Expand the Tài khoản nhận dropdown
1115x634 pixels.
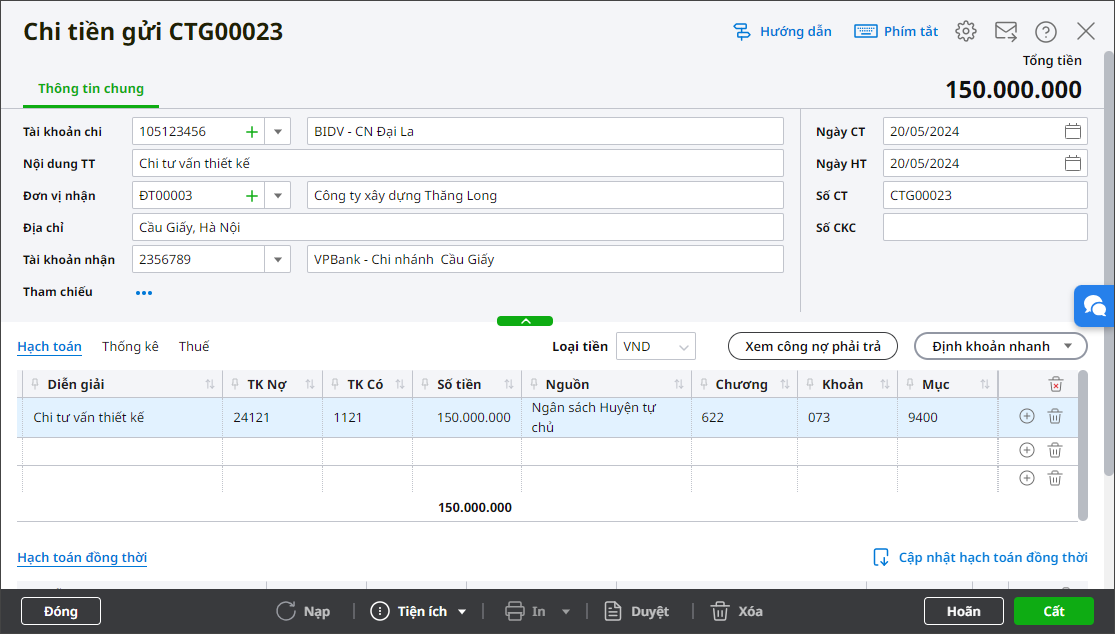[x=277, y=259]
